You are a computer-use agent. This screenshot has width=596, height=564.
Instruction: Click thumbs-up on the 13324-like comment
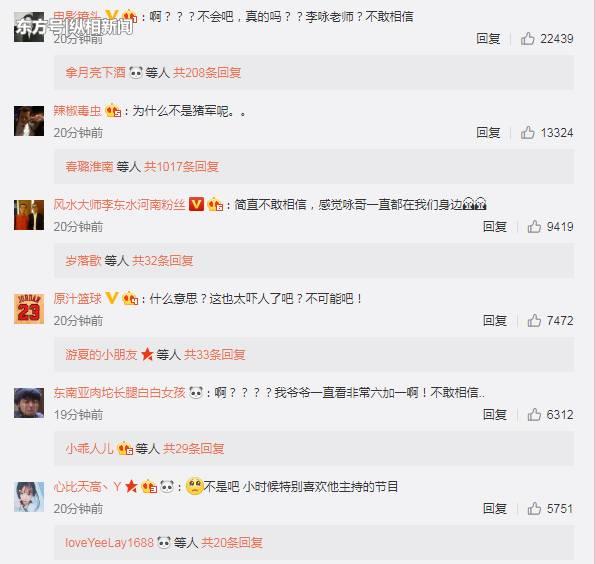pyautogui.click(x=528, y=133)
